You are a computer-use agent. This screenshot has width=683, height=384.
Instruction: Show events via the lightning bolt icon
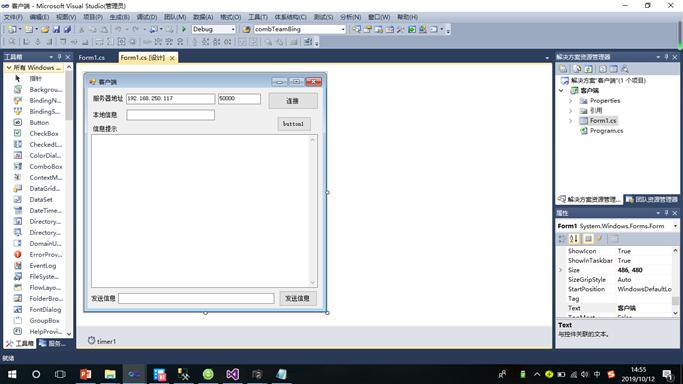point(600,239)
